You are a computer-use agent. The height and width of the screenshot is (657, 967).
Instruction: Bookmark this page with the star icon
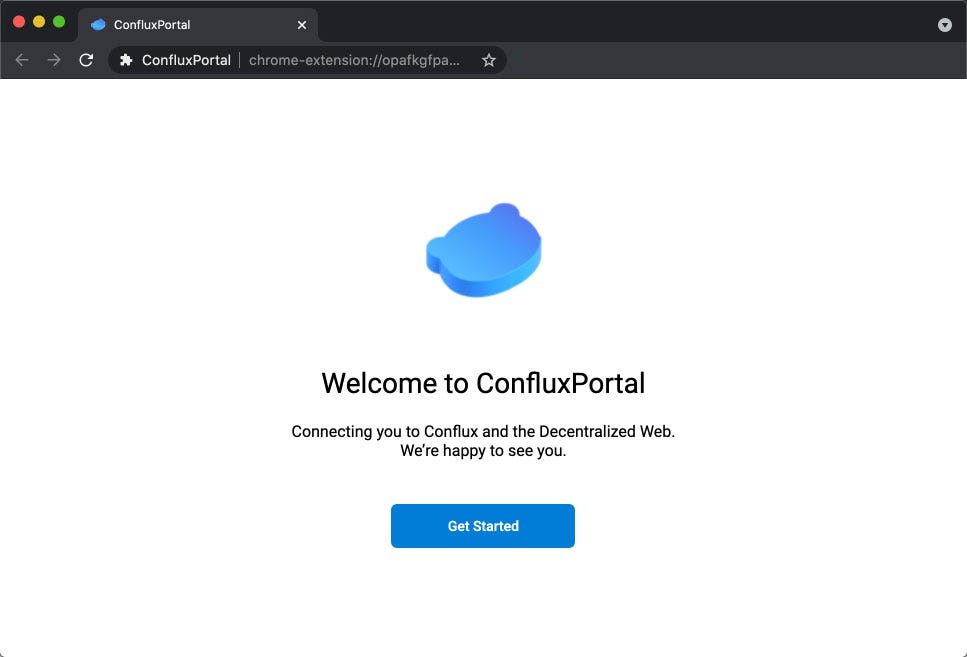[x=488, y=60]
